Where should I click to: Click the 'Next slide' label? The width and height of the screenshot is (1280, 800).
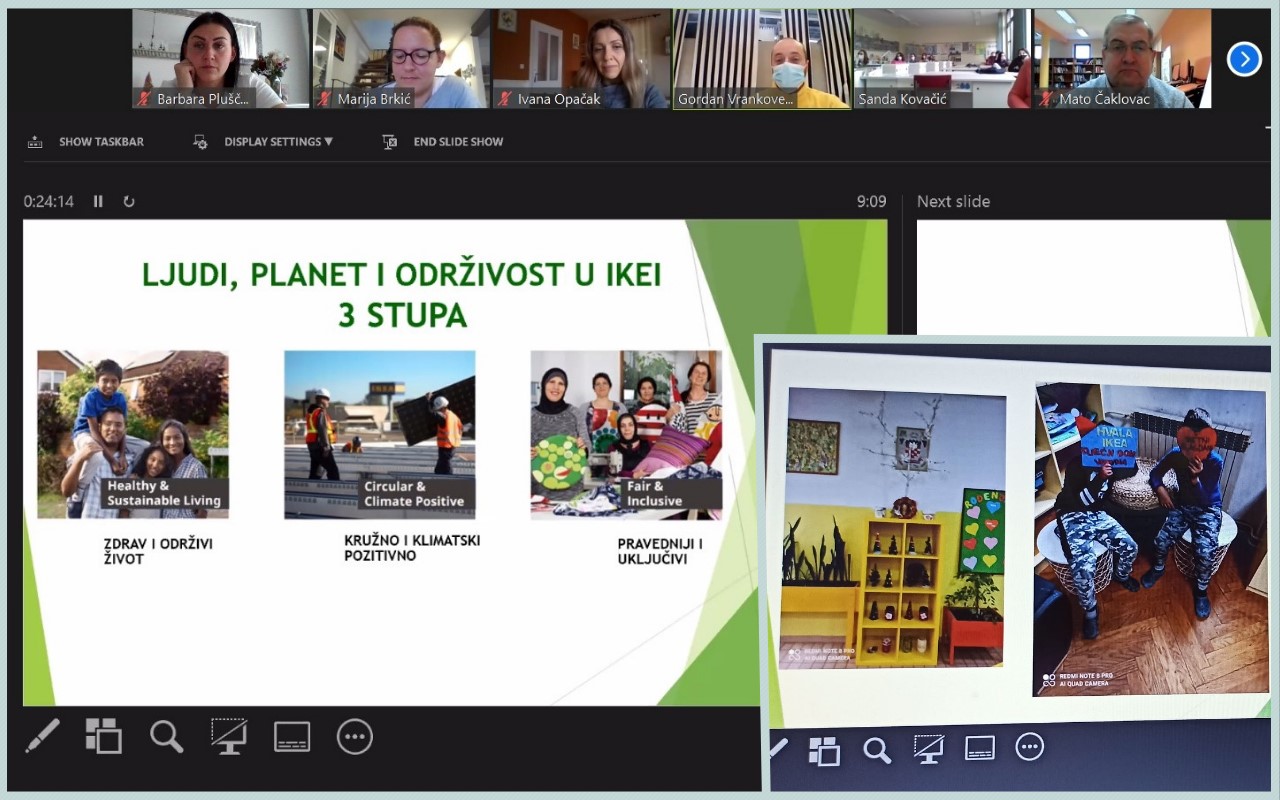953,201
